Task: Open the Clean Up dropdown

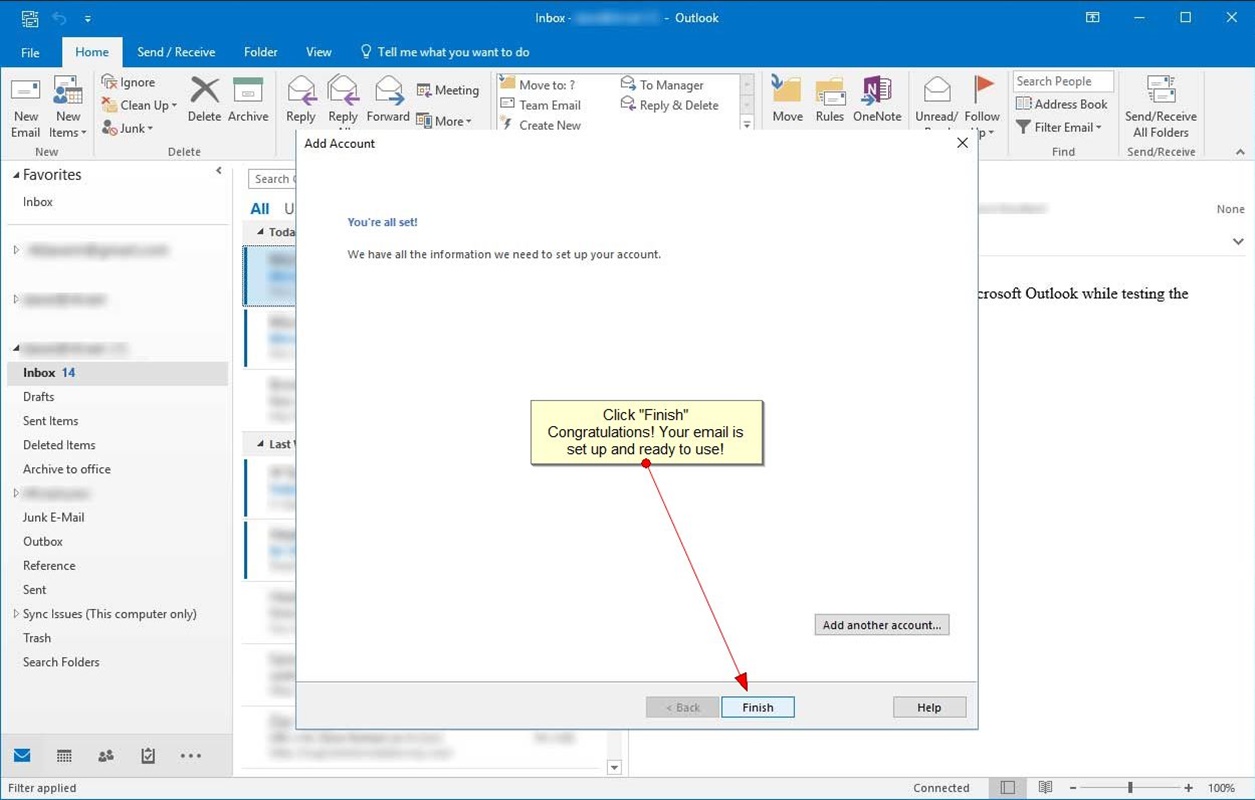Action: 139,105
